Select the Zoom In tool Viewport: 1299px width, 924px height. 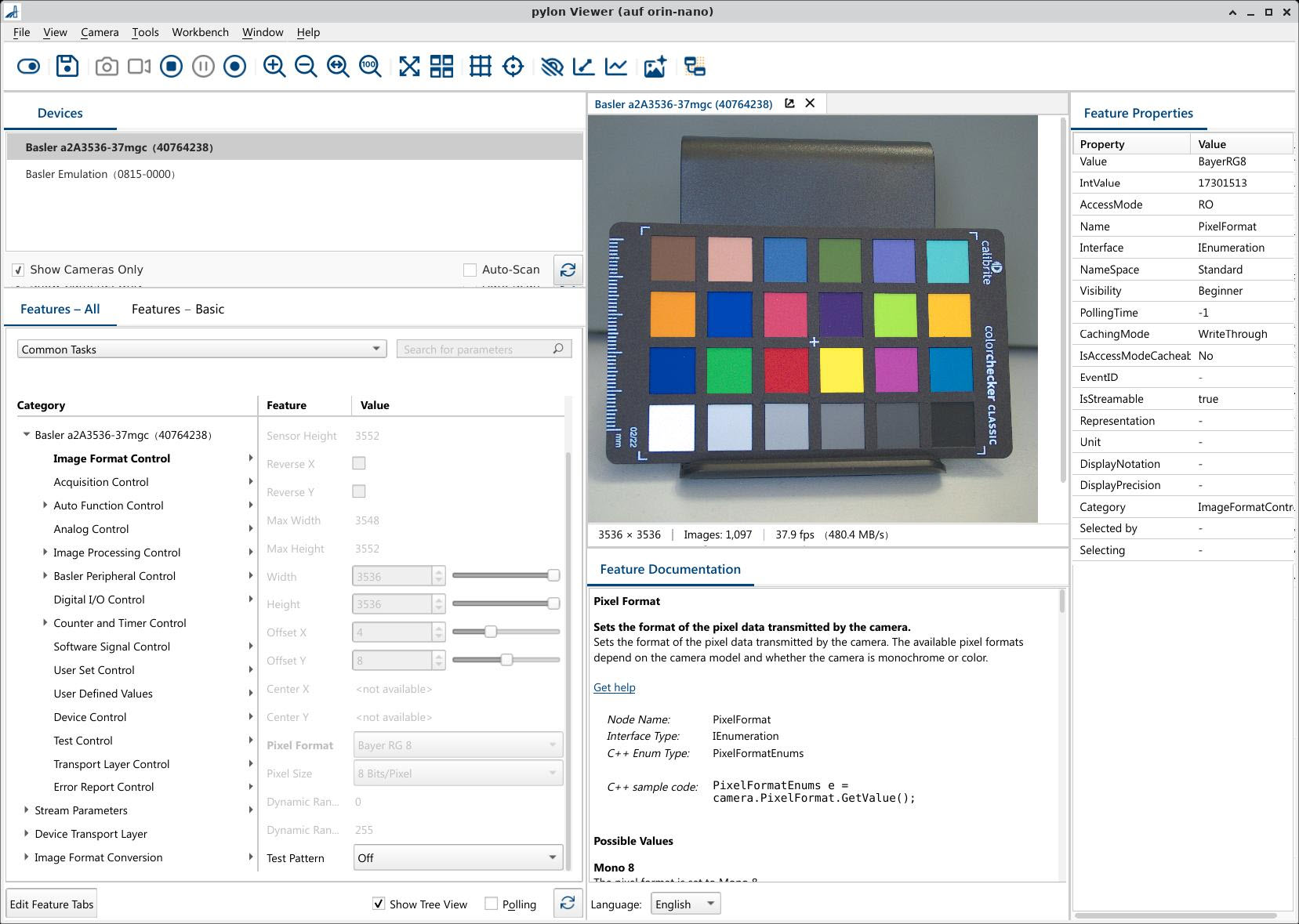tap(273, 67)
